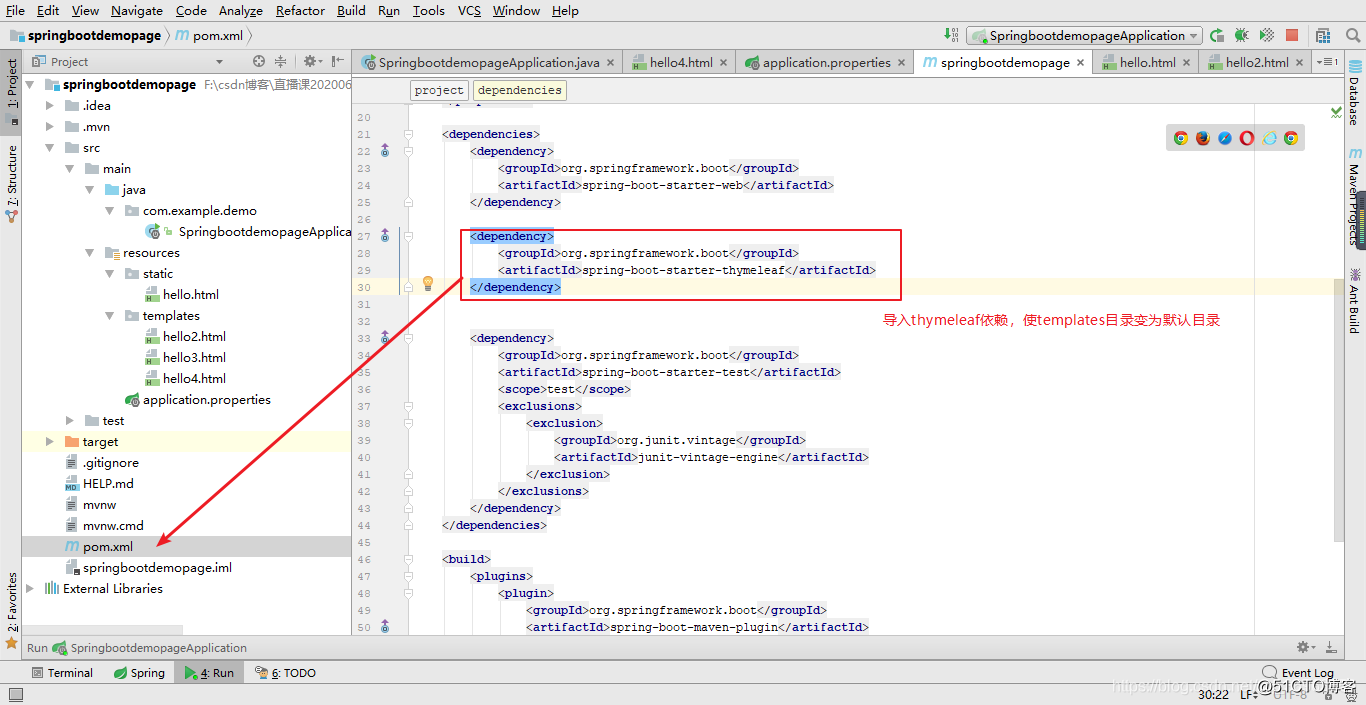This screenshot has width=1366, height=705.
Task: Open the Project panel gear settings dropdown
Action: click(x=312, y=61)
